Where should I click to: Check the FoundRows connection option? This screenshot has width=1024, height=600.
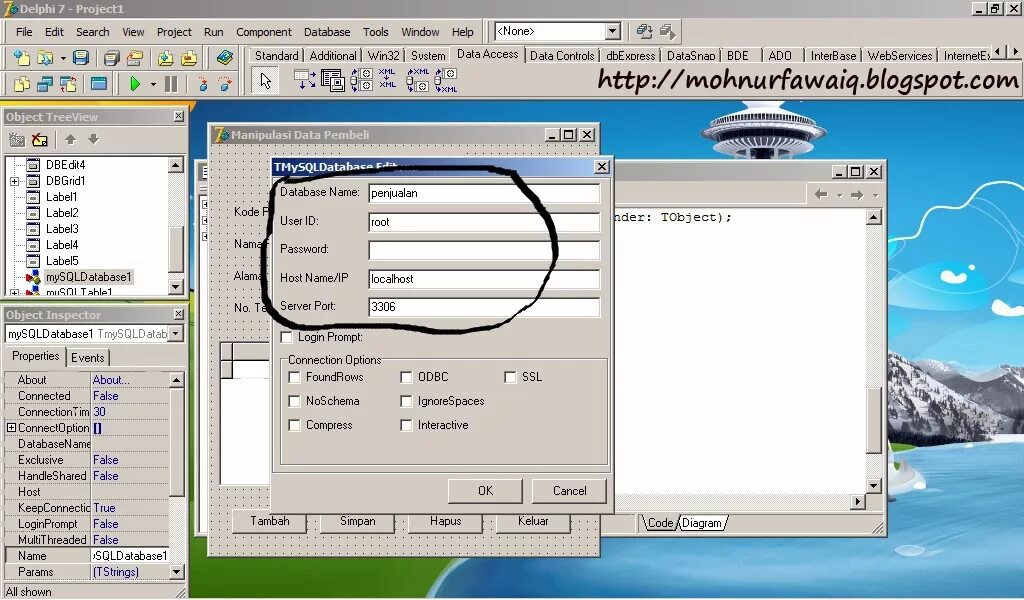coord(295,377)
